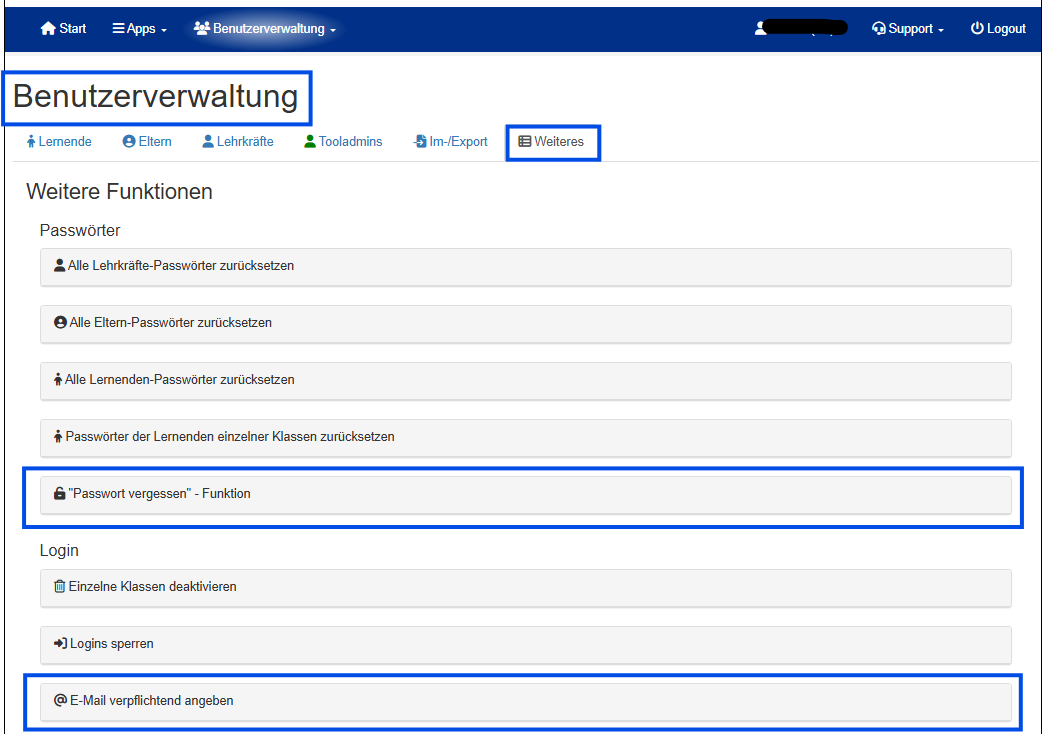
Task: Switch to the Lernende tab
Action: [59, 142]
